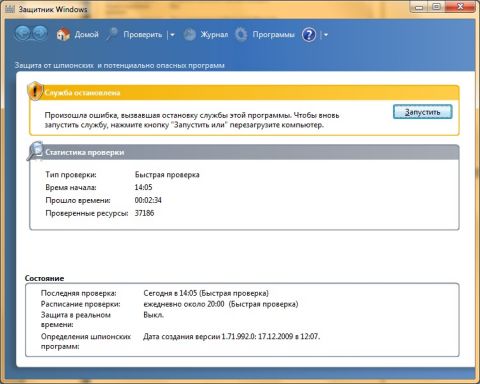Select checked resources value 37186
The width and height of the screenshot is (480, 384).
[144, 213]
